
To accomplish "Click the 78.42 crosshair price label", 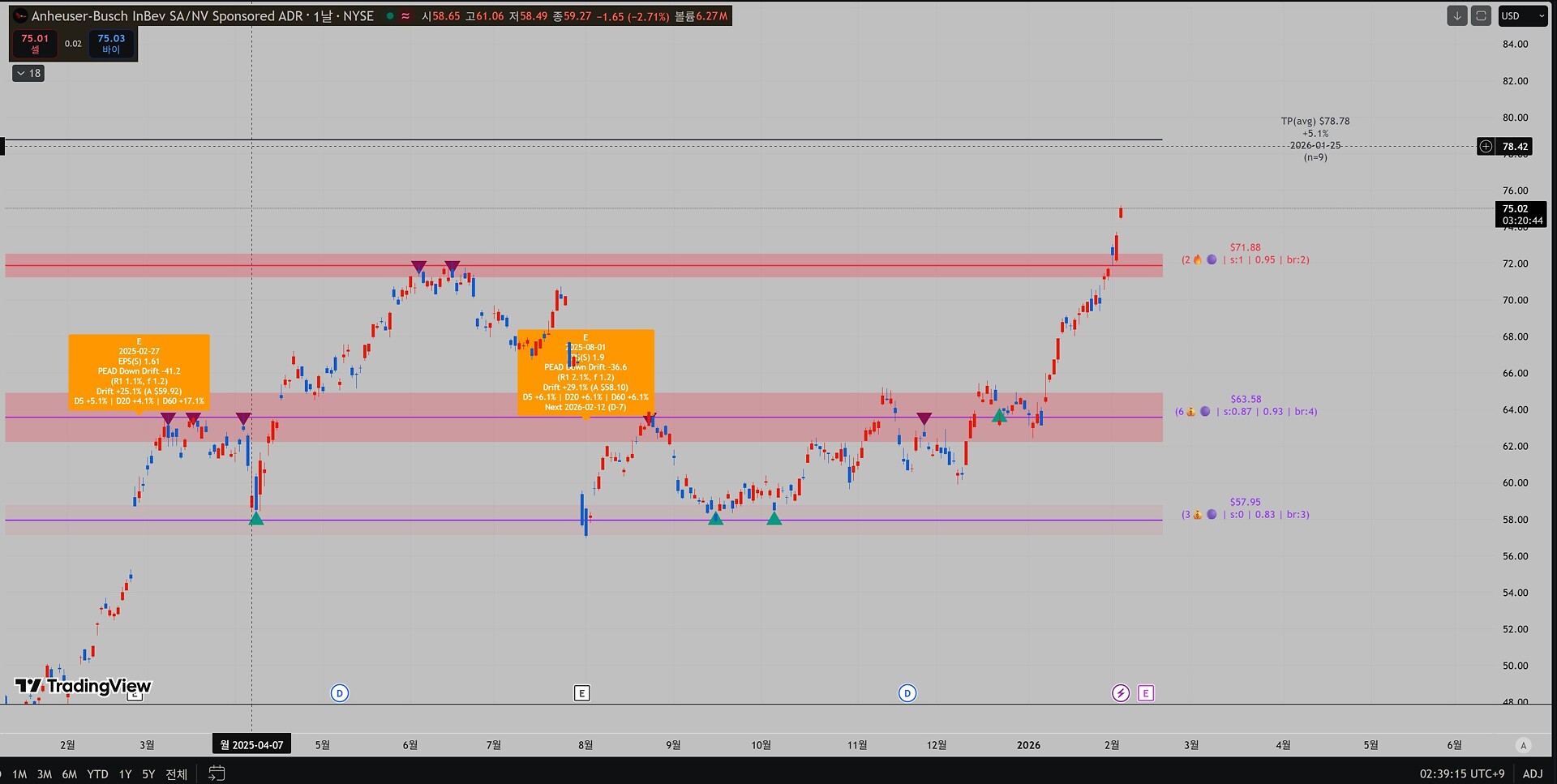I will pos(1515,147).
